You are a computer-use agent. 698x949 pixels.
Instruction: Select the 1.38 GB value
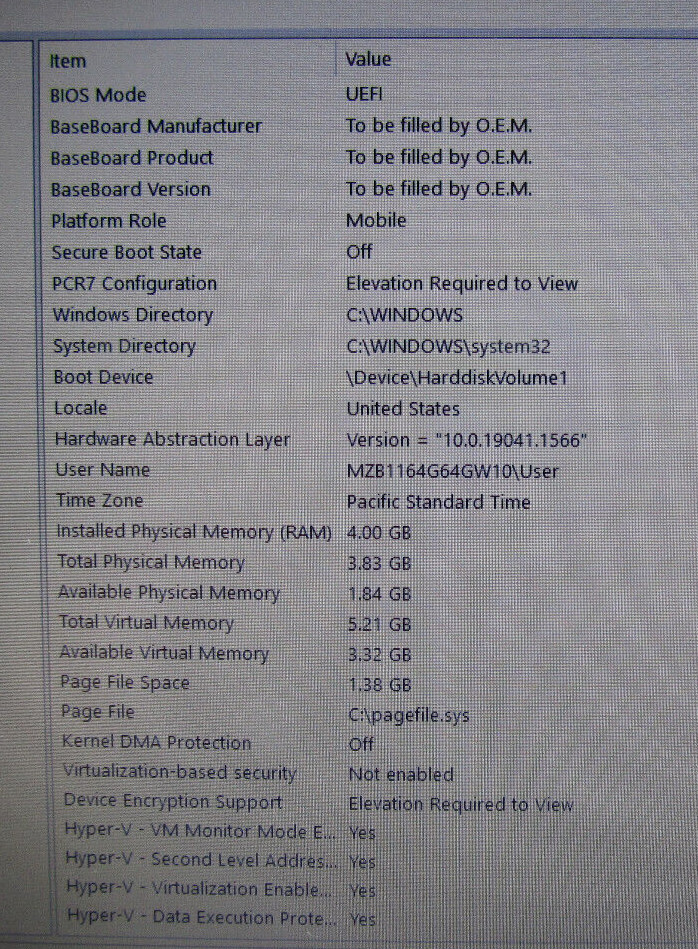(380, 685)
